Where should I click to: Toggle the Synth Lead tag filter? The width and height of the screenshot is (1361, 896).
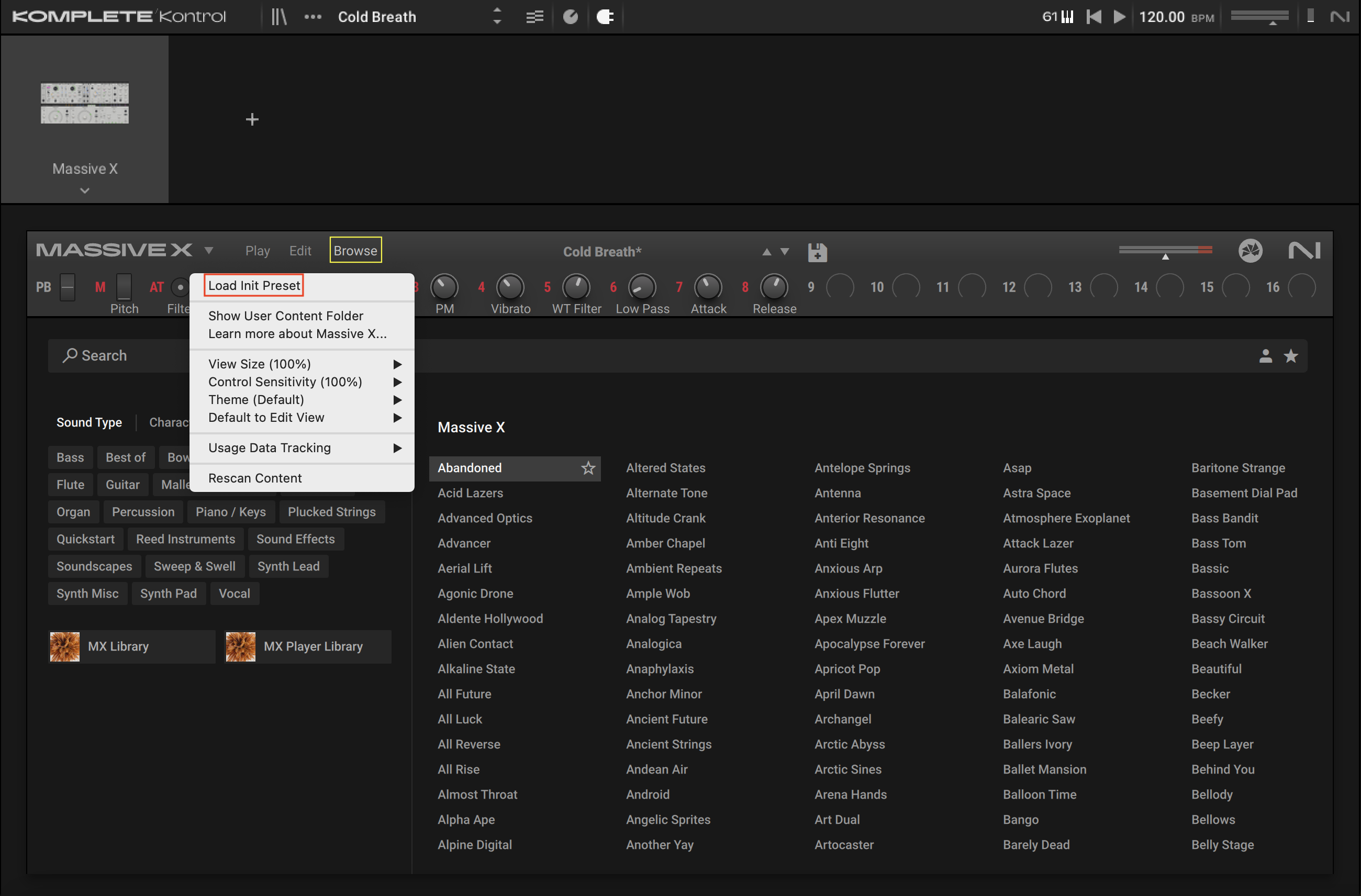click(x=288, y=566)
